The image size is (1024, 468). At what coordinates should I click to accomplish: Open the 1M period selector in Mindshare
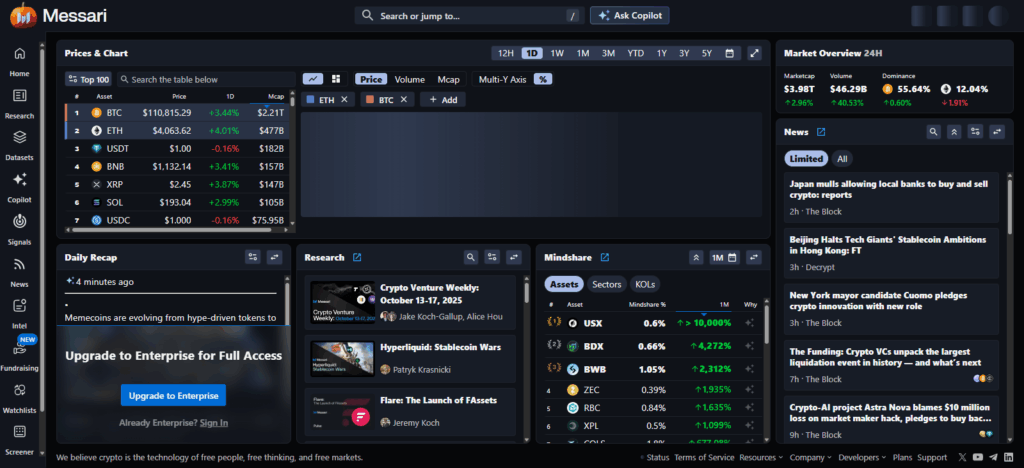click(x=723, y=258)
